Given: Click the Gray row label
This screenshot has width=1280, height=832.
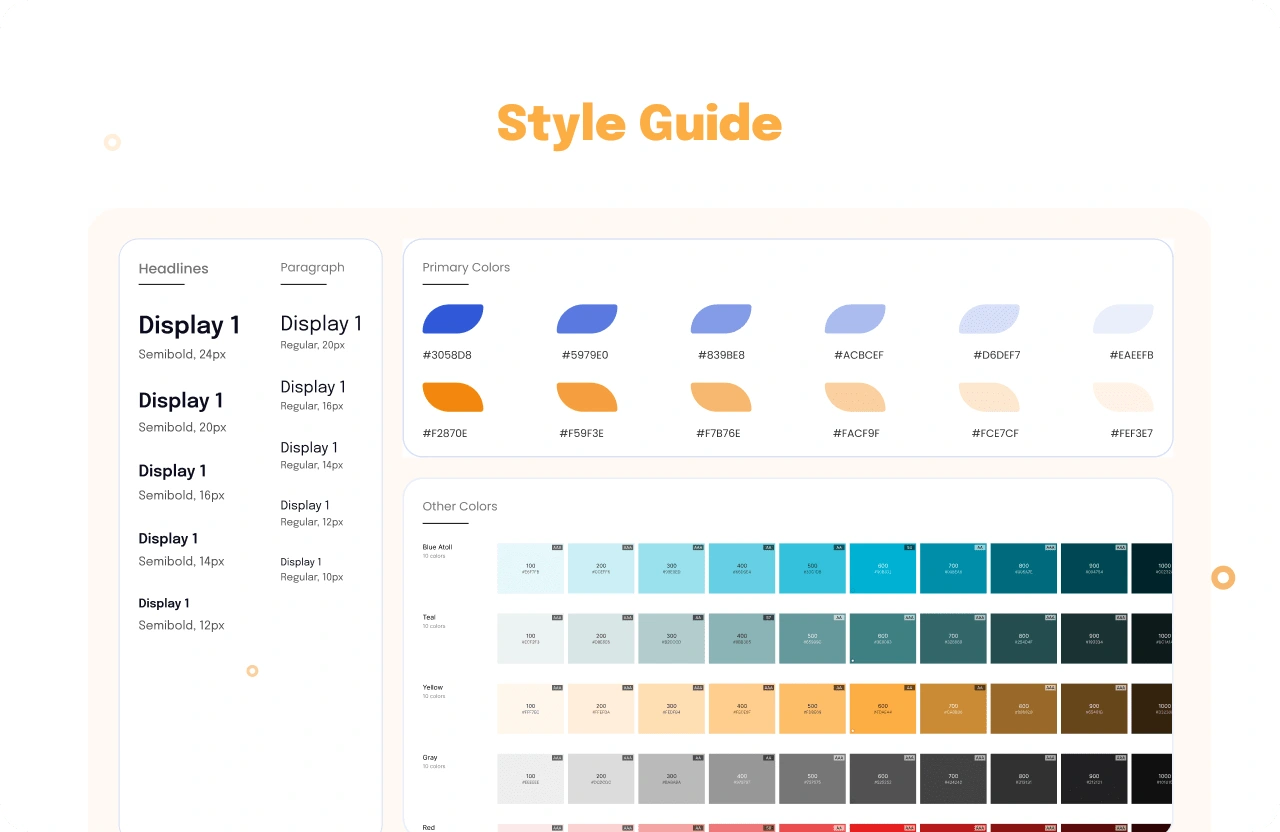Looking at the screenshot, I should 429,757.
